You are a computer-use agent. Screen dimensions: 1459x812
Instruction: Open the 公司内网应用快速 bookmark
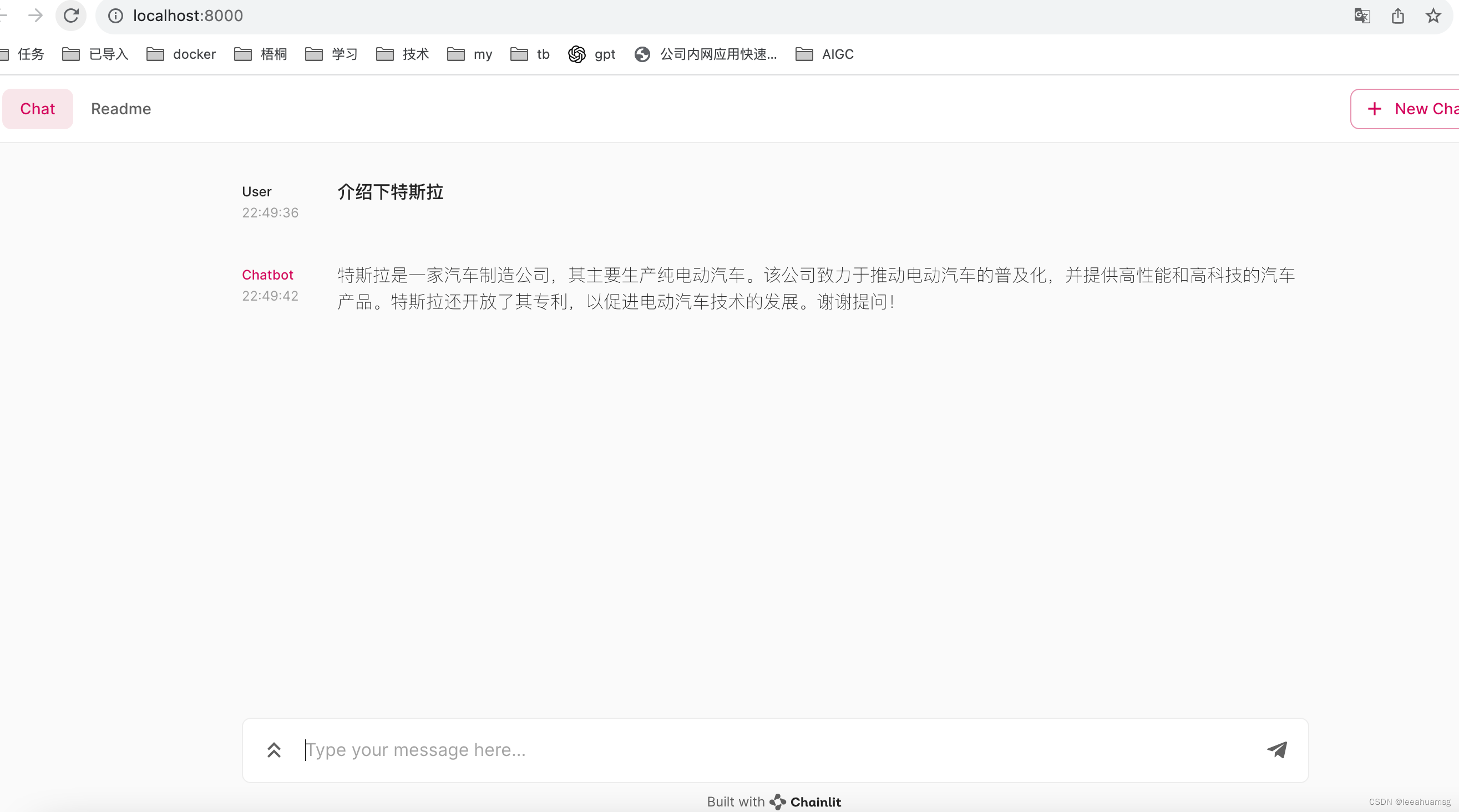click(706, 54)
